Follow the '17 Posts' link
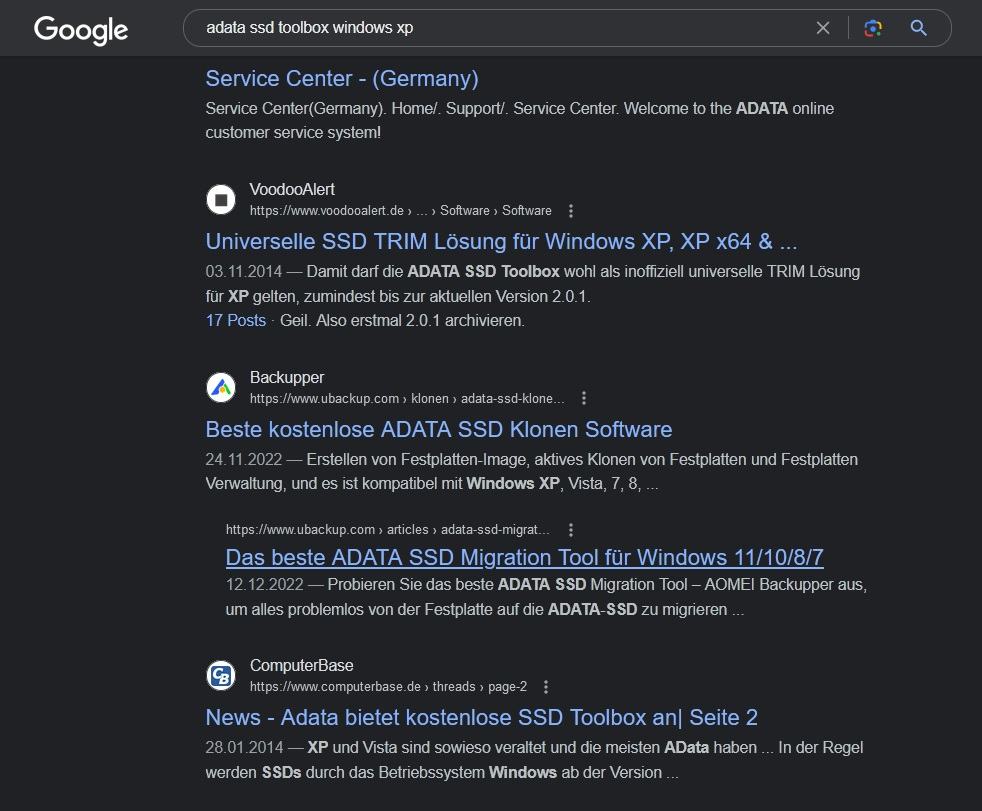The height and width of the screenshot is (811, 982). click(236, 321)
